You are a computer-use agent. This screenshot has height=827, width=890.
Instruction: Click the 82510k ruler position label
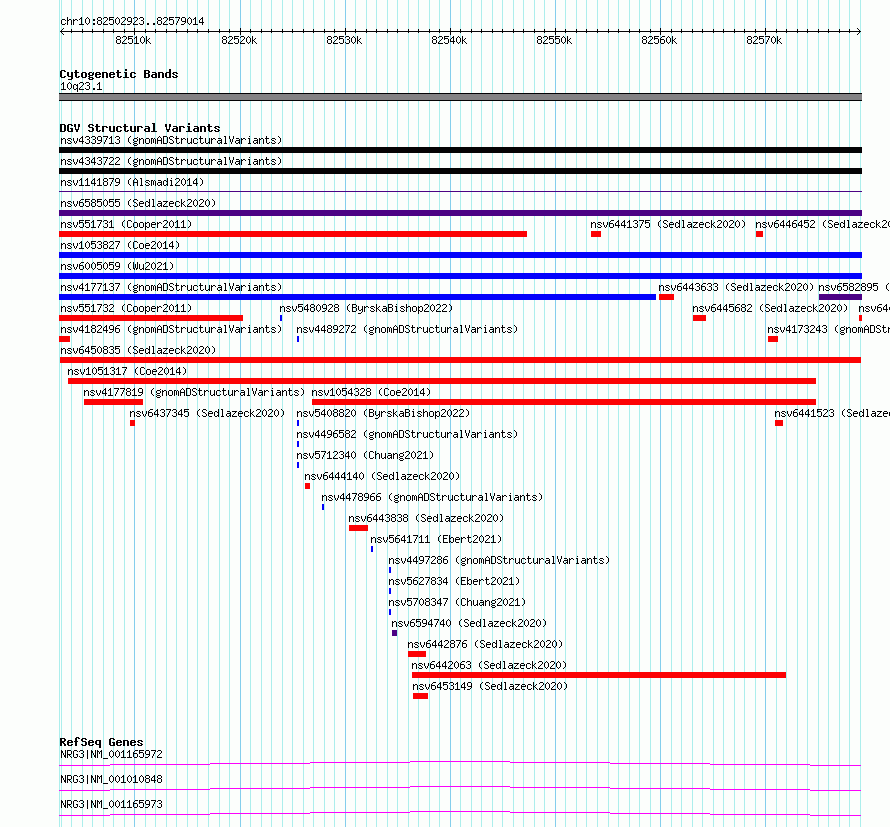(133, 40)
